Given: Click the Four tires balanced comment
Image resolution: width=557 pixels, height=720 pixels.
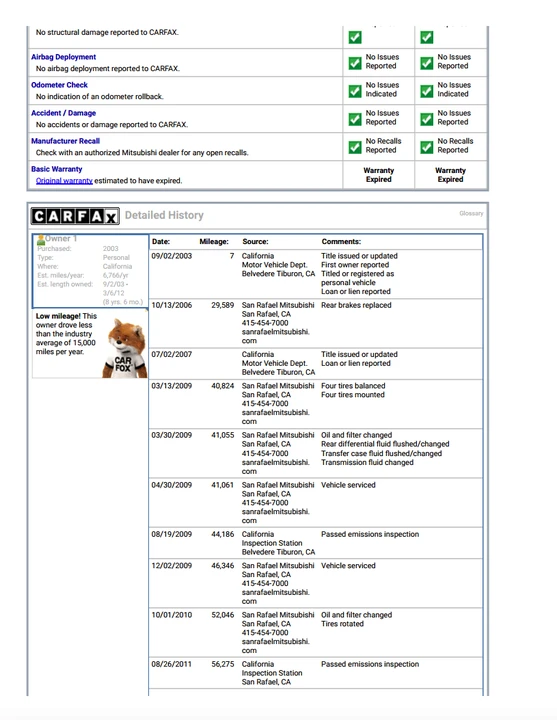Looking at the screenshot, I should (x=353, y=386).
